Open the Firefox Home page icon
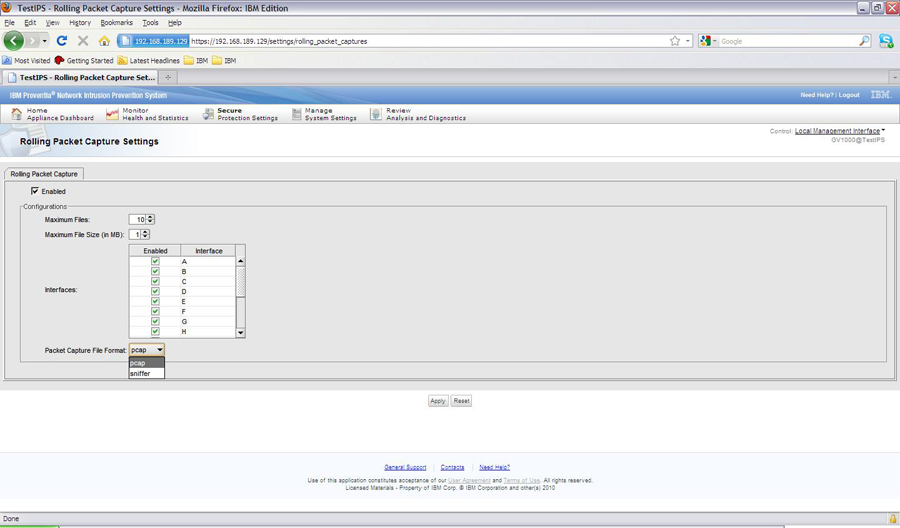Screen dimensions: 900x528 [104, 41]
